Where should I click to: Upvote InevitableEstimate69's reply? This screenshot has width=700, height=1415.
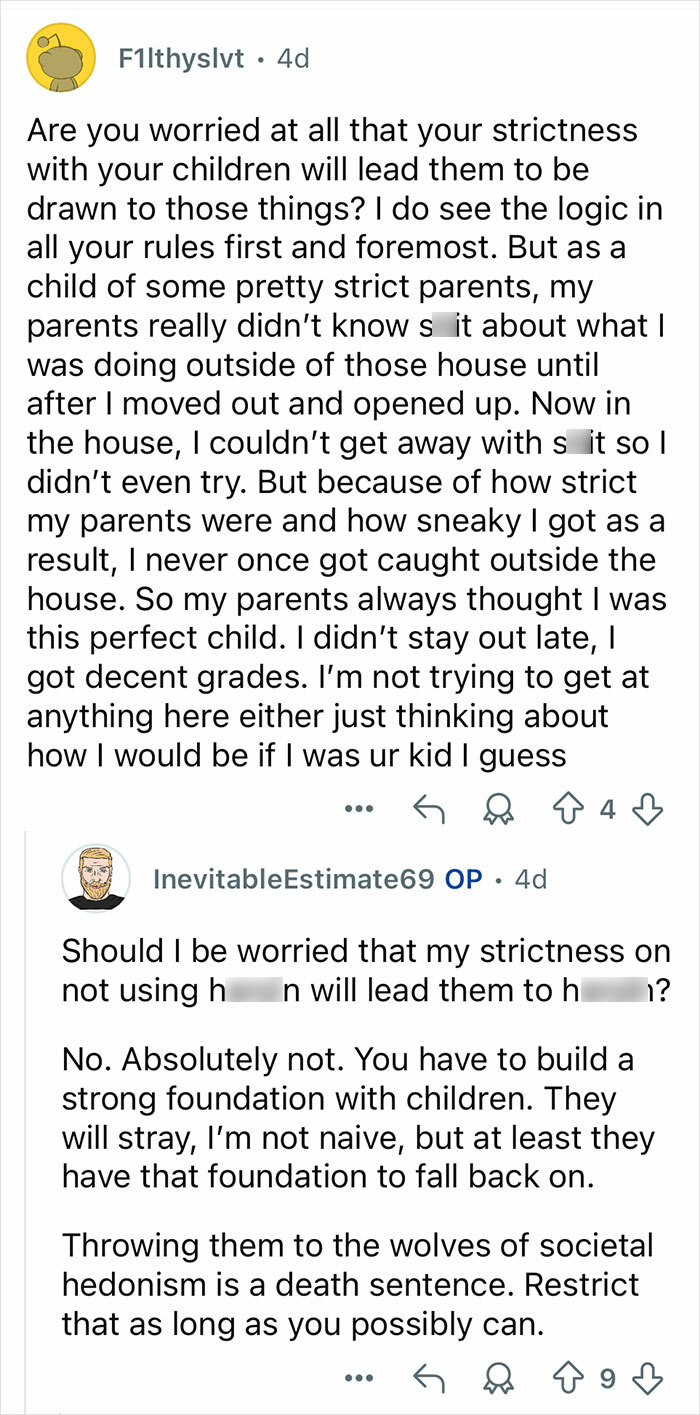(571, 1375)
